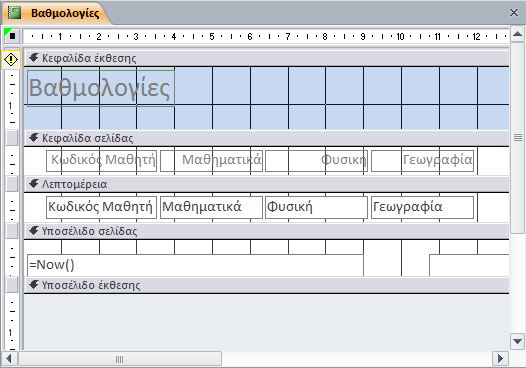
Task: Select the Βαθμολογίες document tab
Action: pos(57,13)
